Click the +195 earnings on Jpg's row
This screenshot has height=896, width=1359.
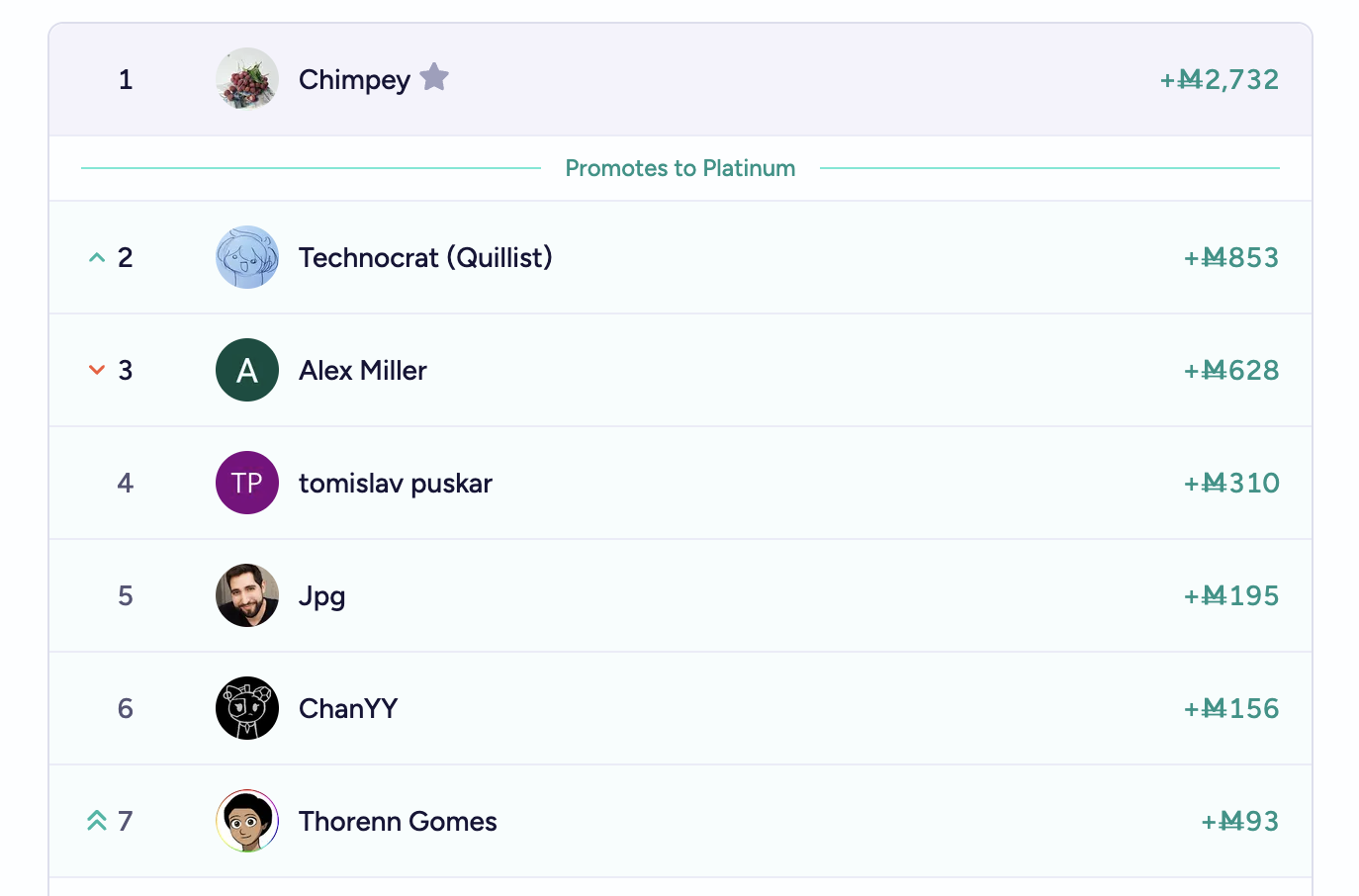pyautogui.click(x=1230, y=595)
